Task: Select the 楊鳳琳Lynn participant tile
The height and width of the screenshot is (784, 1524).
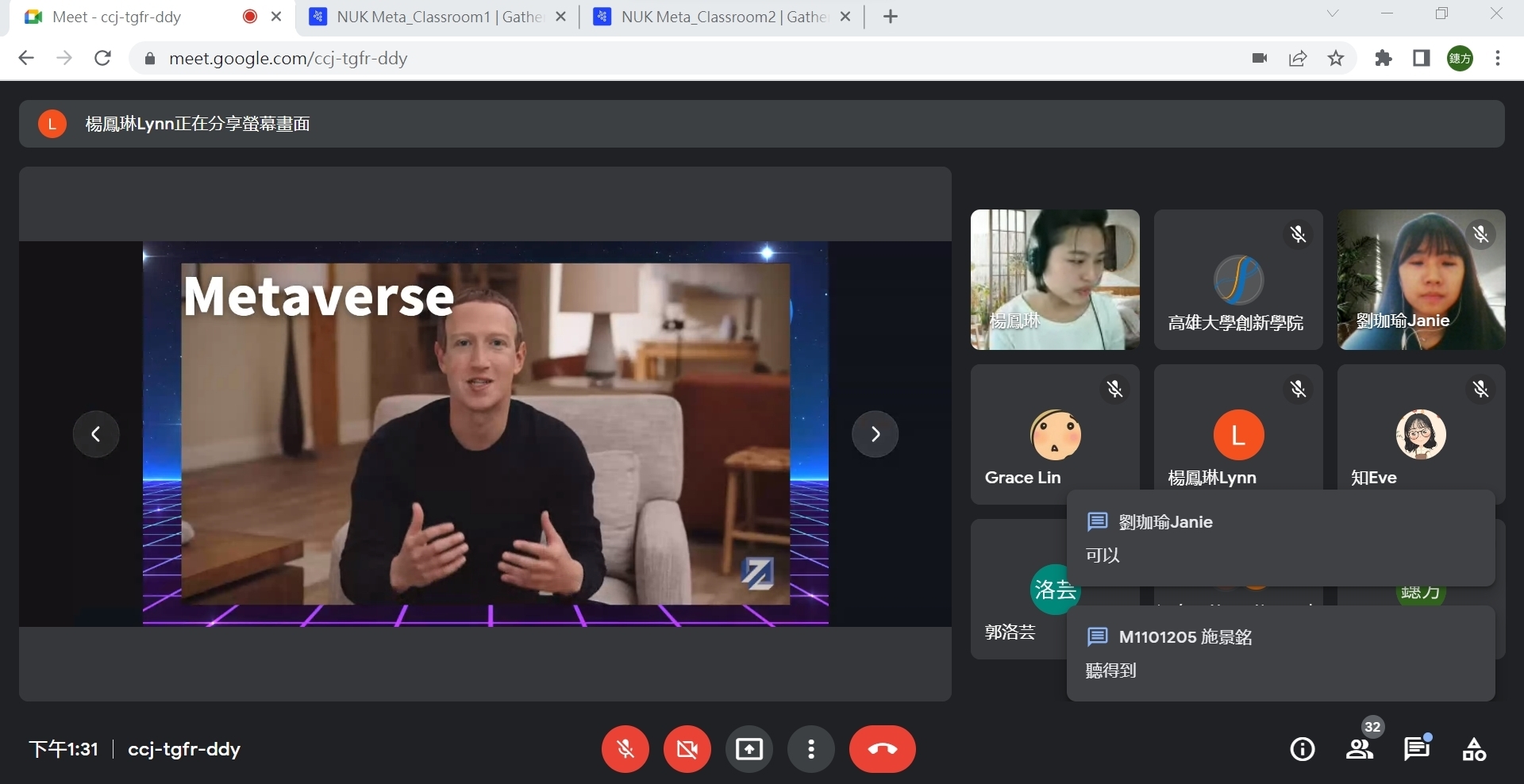Action: 1238,434
